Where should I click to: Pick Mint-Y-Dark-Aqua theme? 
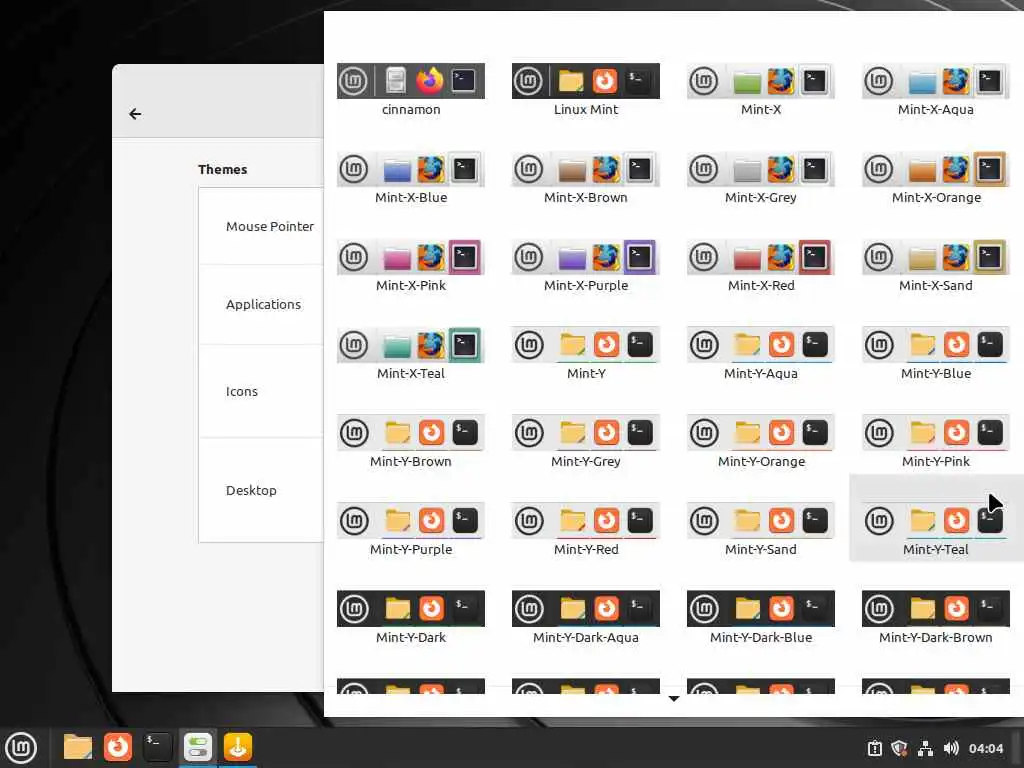click(x=586, y=618)
